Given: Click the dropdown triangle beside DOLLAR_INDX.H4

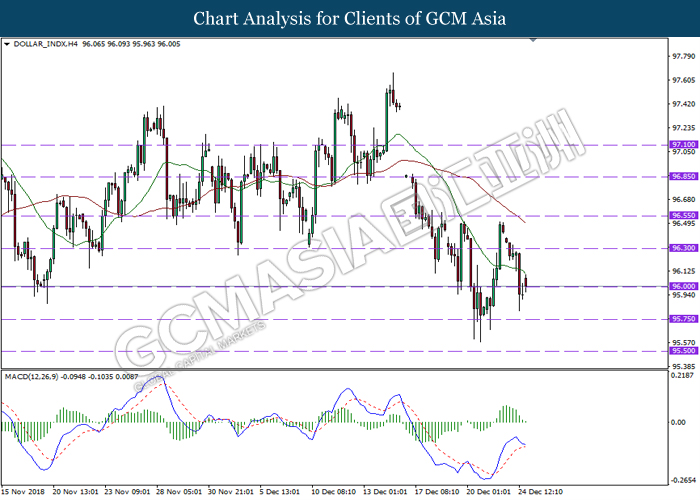Looking at the screenshot, I should coord(7,44).
